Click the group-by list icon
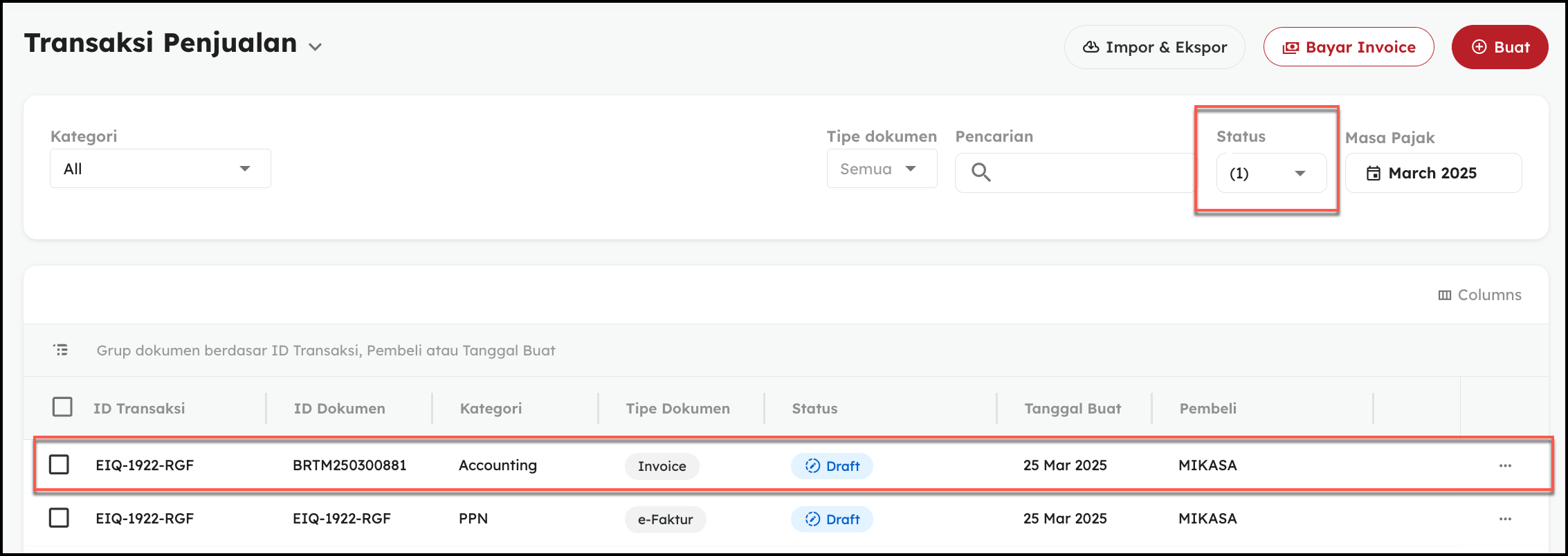Screen dimensions: 1568x556 (x=61, y=350)
